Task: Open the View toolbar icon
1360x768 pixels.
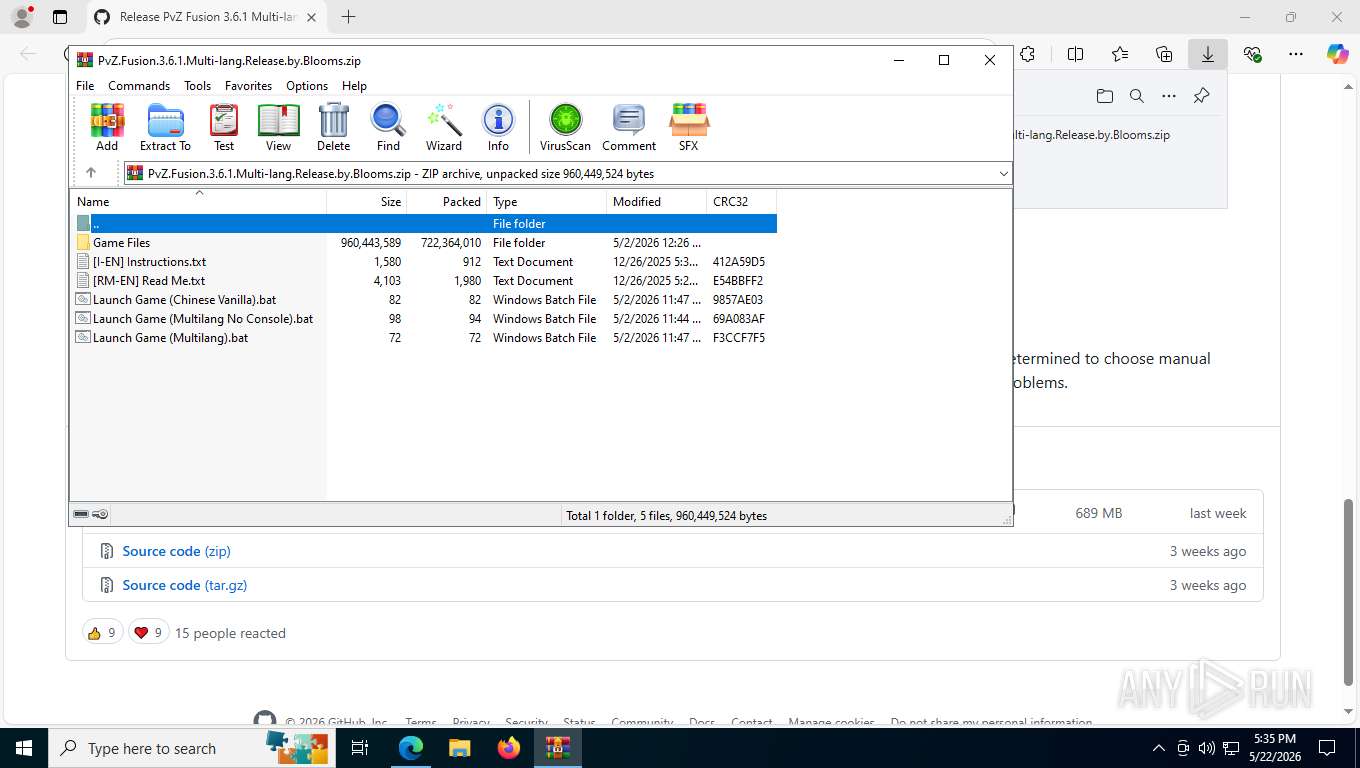Action: [x=279, y=127]
